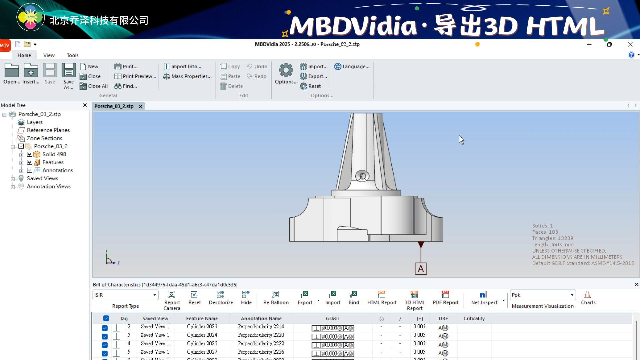Screen dimensions: 640x360
Task: Expand the Features tree node
Action: 21,162
